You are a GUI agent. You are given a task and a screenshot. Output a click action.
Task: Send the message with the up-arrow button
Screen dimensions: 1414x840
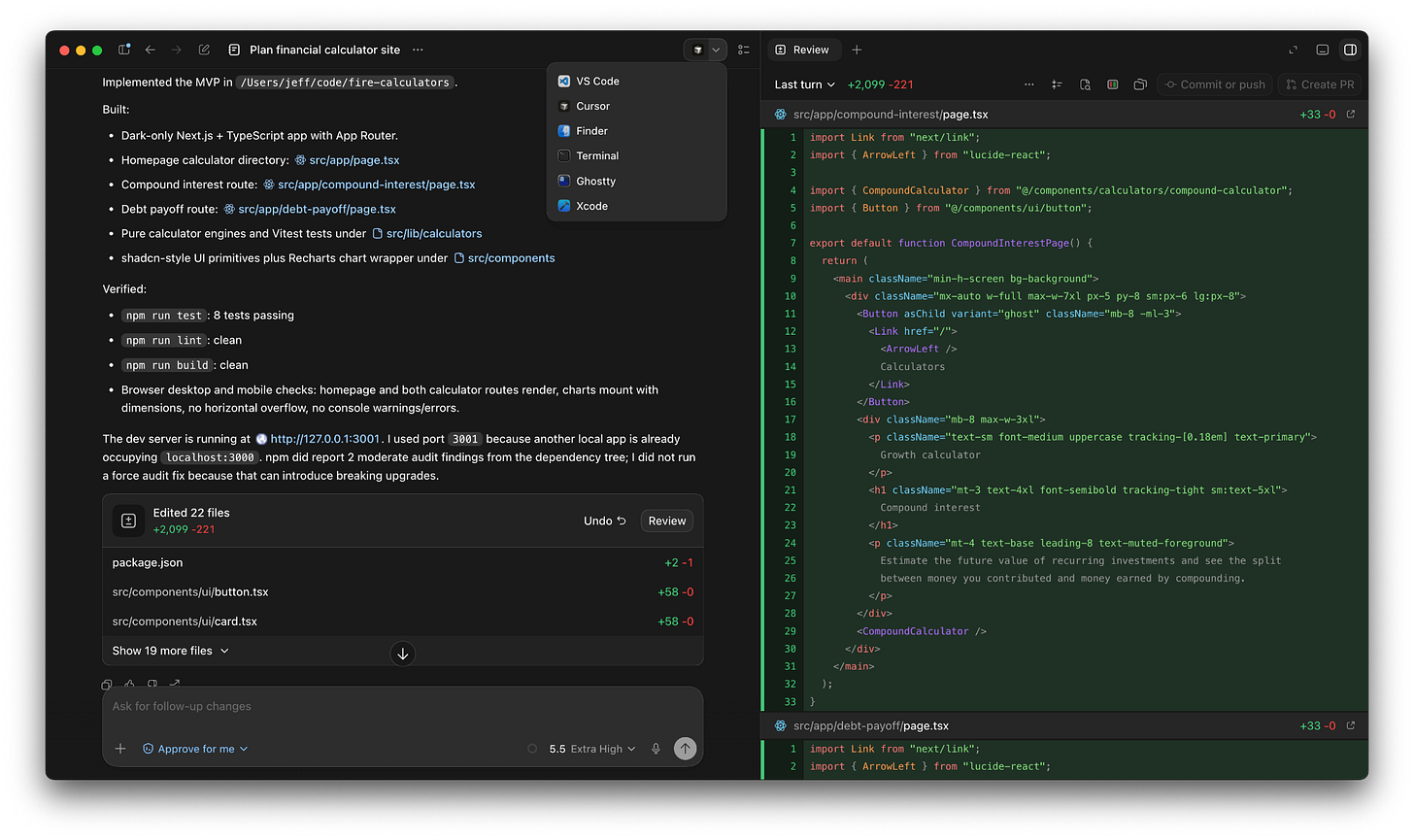pos(686,748)
